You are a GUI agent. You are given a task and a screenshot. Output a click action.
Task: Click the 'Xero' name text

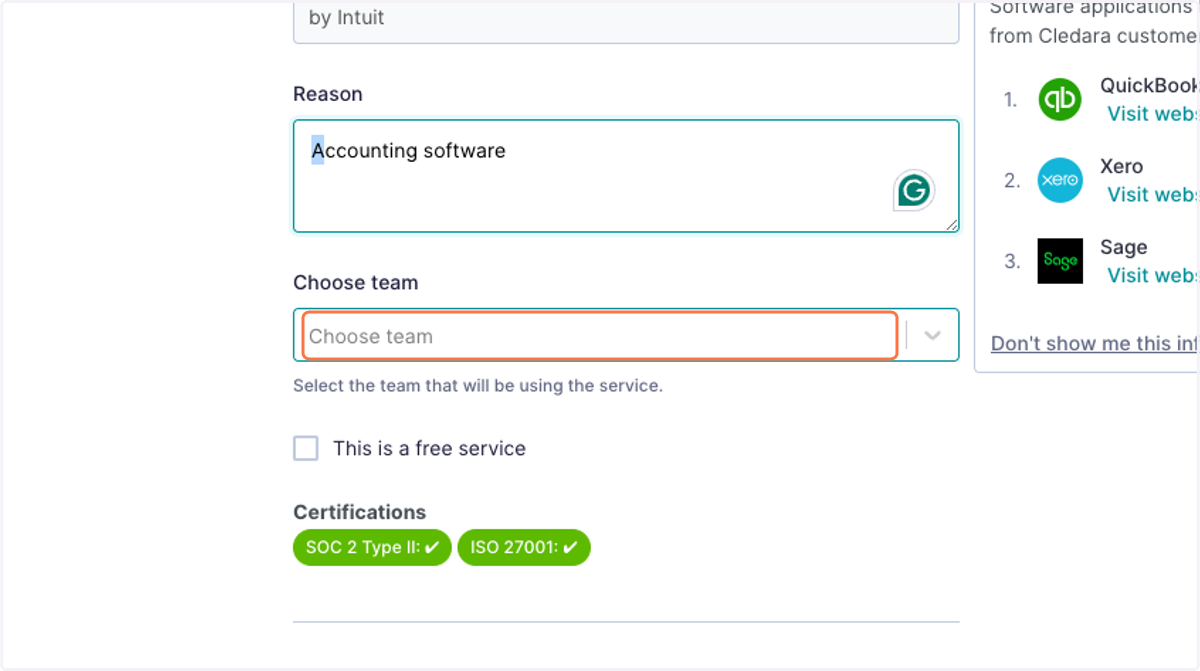pyautogui.click(x=1121, y=166)
